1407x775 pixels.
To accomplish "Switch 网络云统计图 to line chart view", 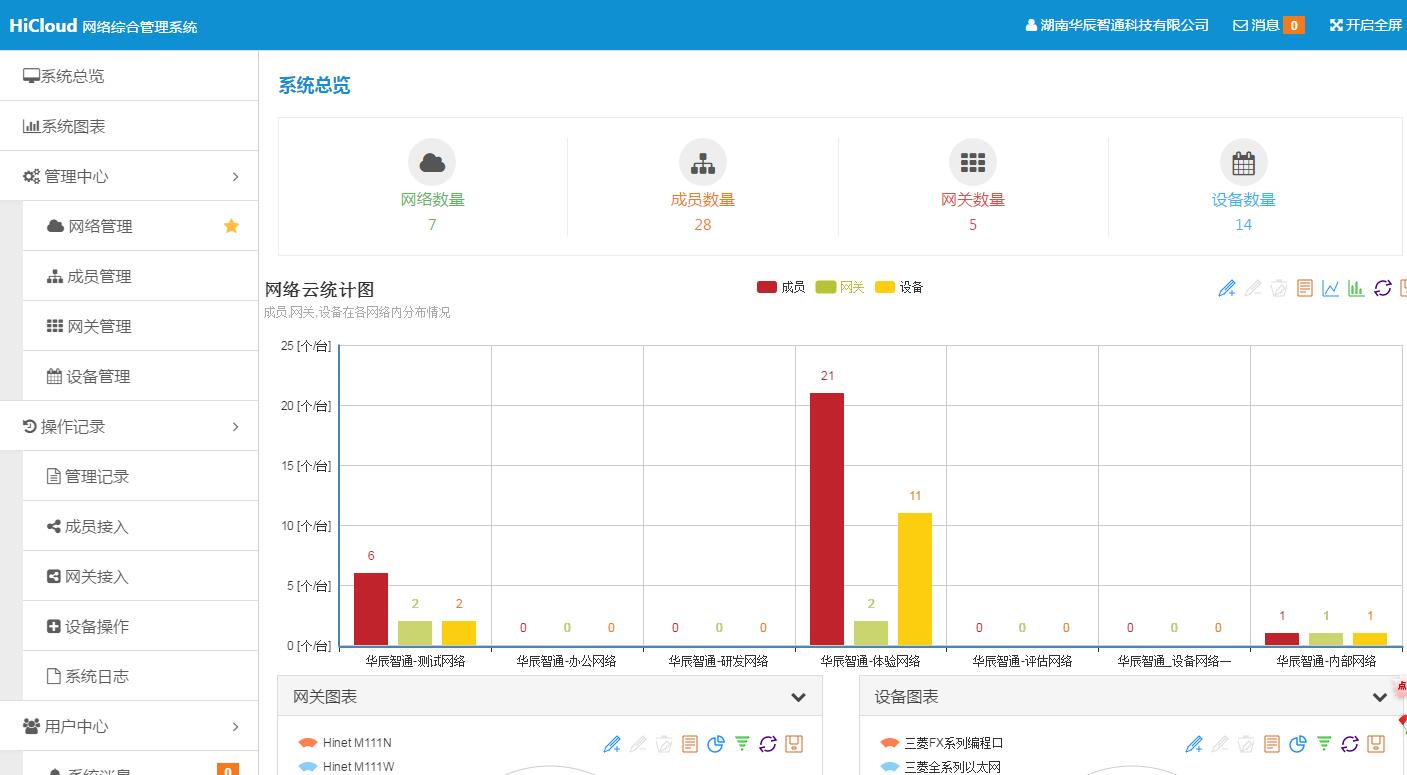I will [x=1330, y=288].
